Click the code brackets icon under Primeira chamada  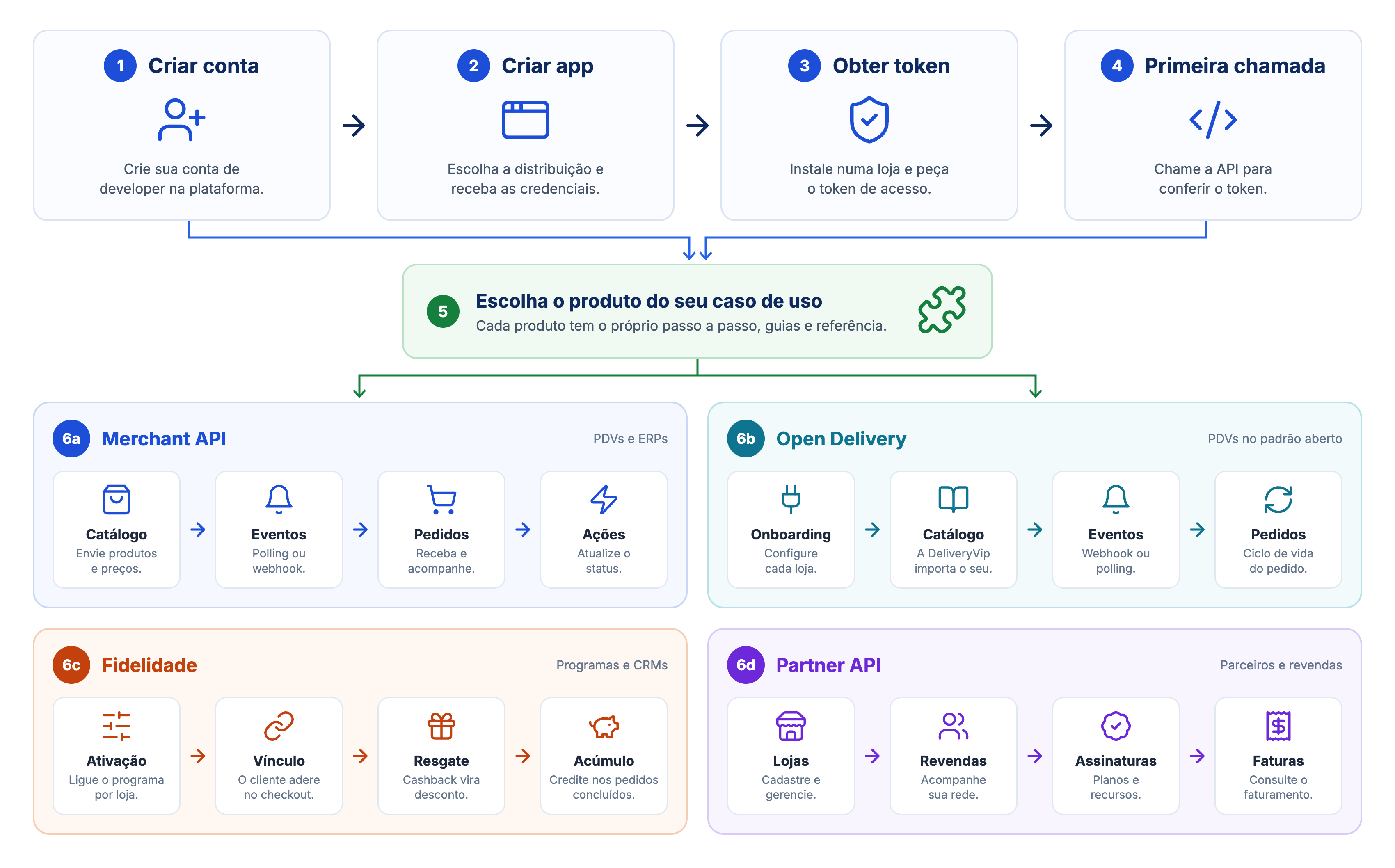(1212, 120)
